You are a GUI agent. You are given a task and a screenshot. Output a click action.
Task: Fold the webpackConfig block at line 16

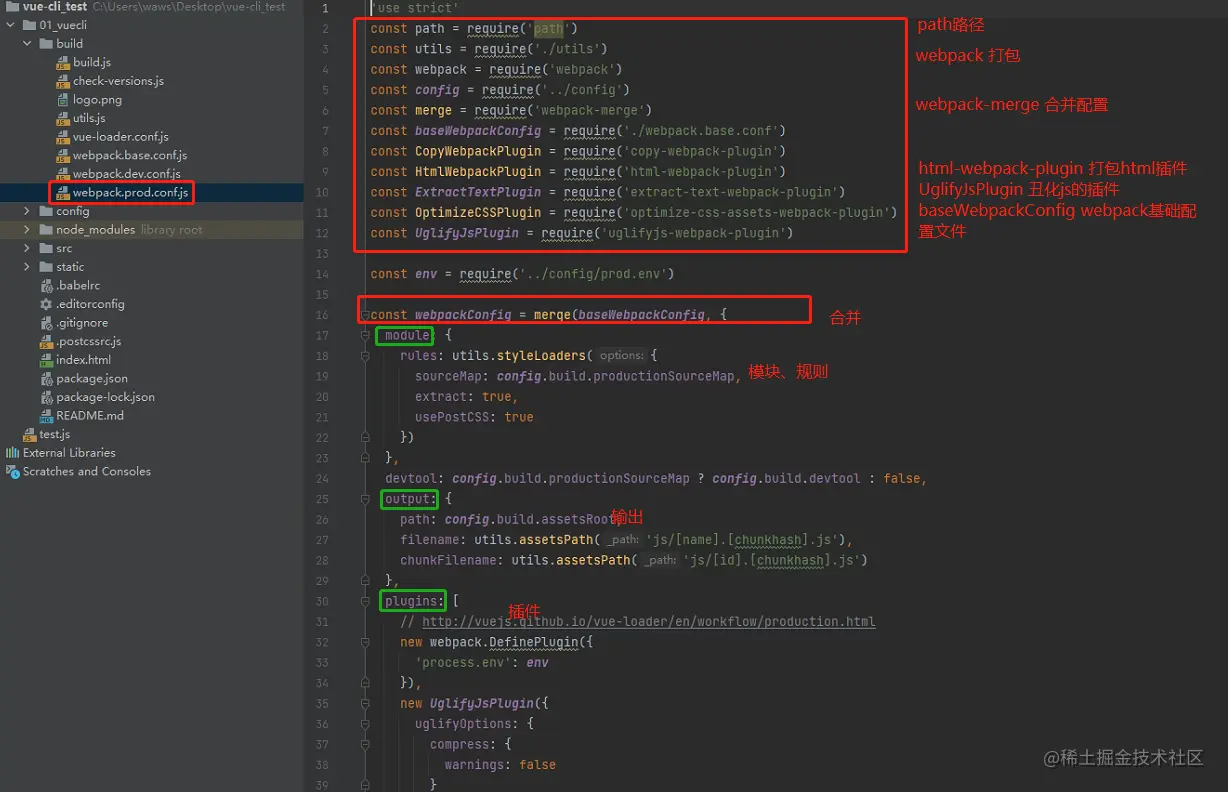pyautogui.click(x=365, y=315)
